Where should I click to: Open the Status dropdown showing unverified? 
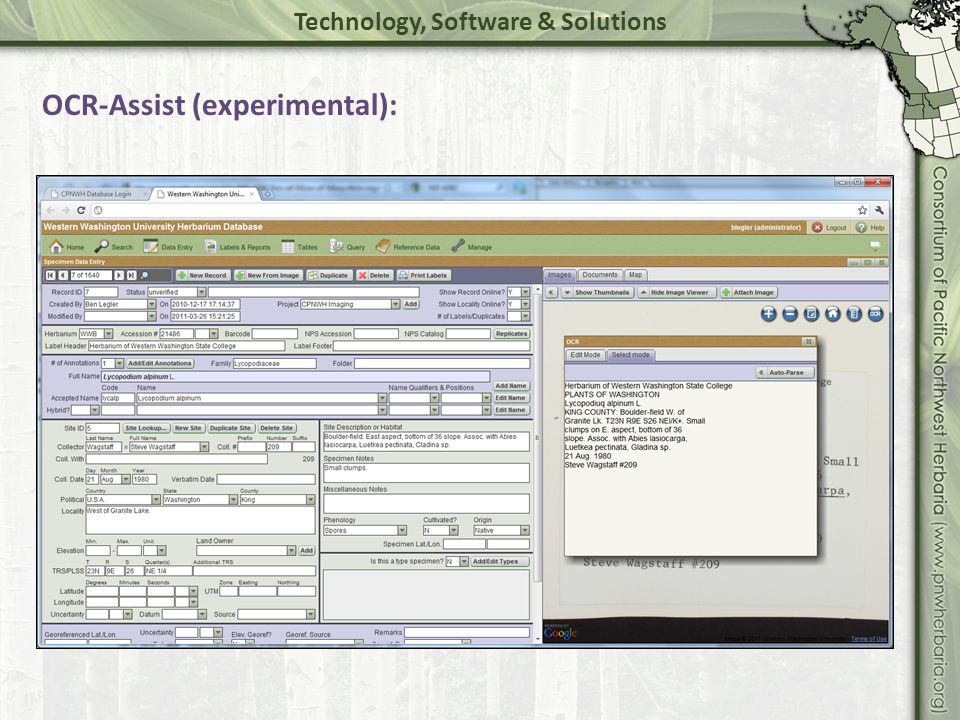click(201, 292)
